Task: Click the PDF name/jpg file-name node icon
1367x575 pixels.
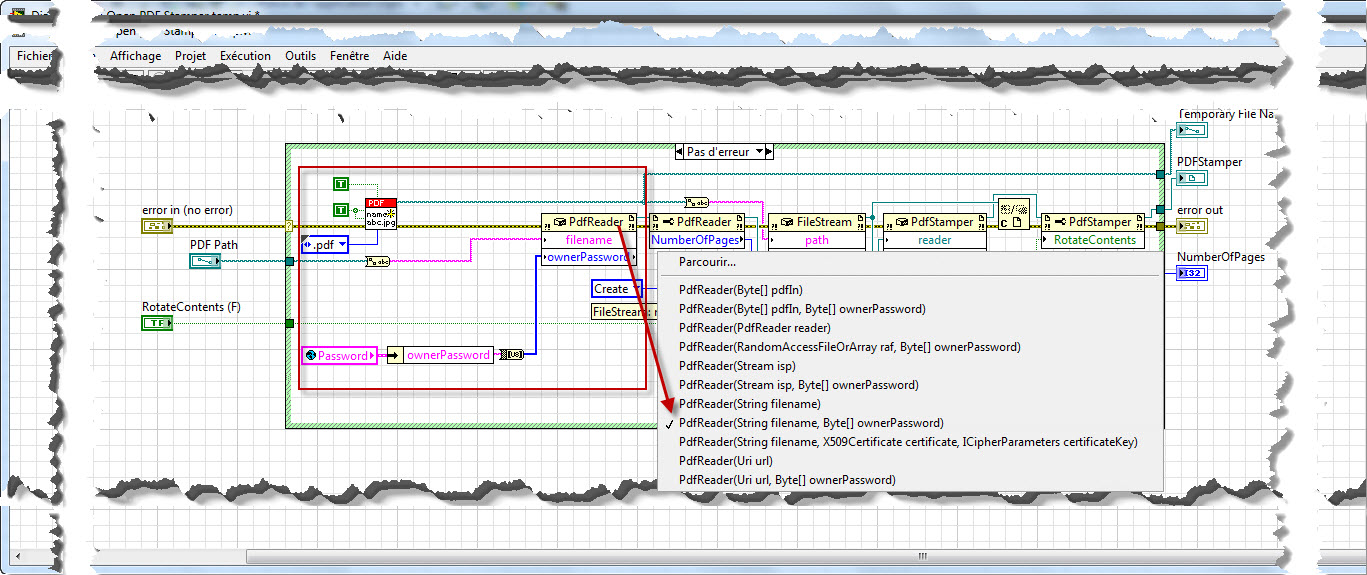Action: (x=381, y=215)
